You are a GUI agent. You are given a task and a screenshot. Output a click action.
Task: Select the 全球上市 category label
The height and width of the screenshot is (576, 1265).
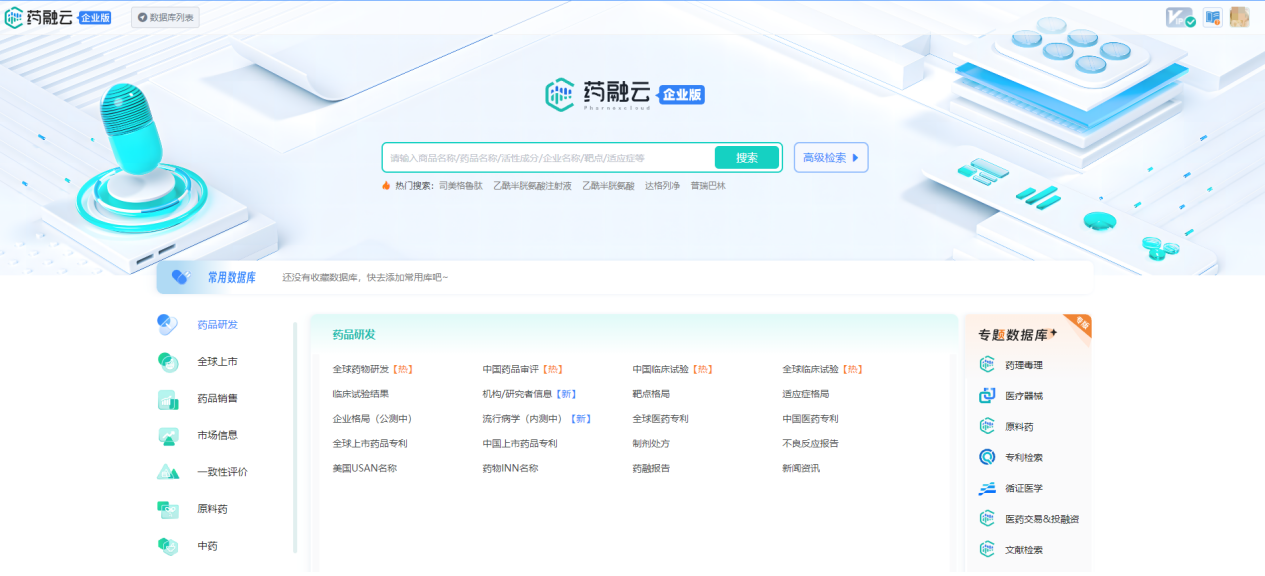[x=217, y=362]
